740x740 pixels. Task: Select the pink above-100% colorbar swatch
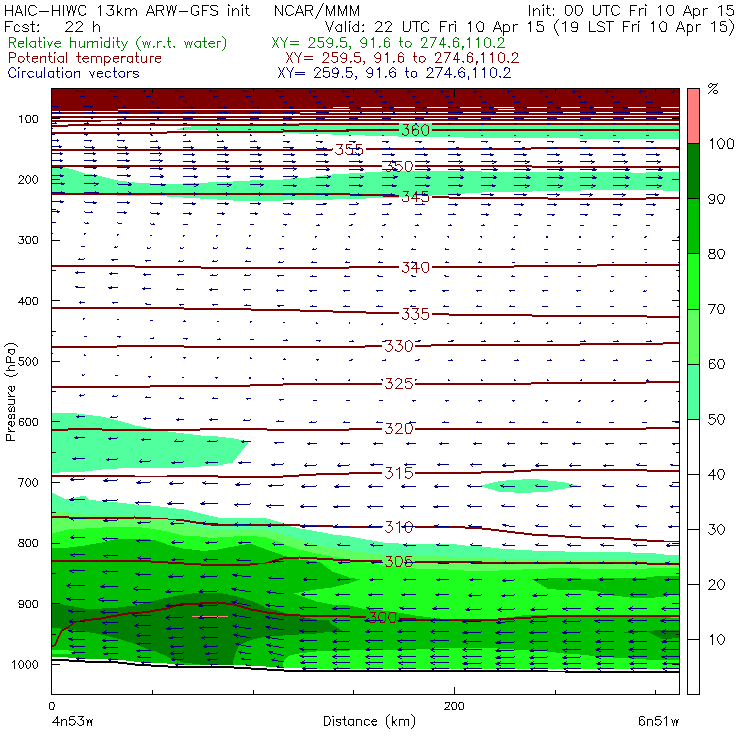(693, 116)
